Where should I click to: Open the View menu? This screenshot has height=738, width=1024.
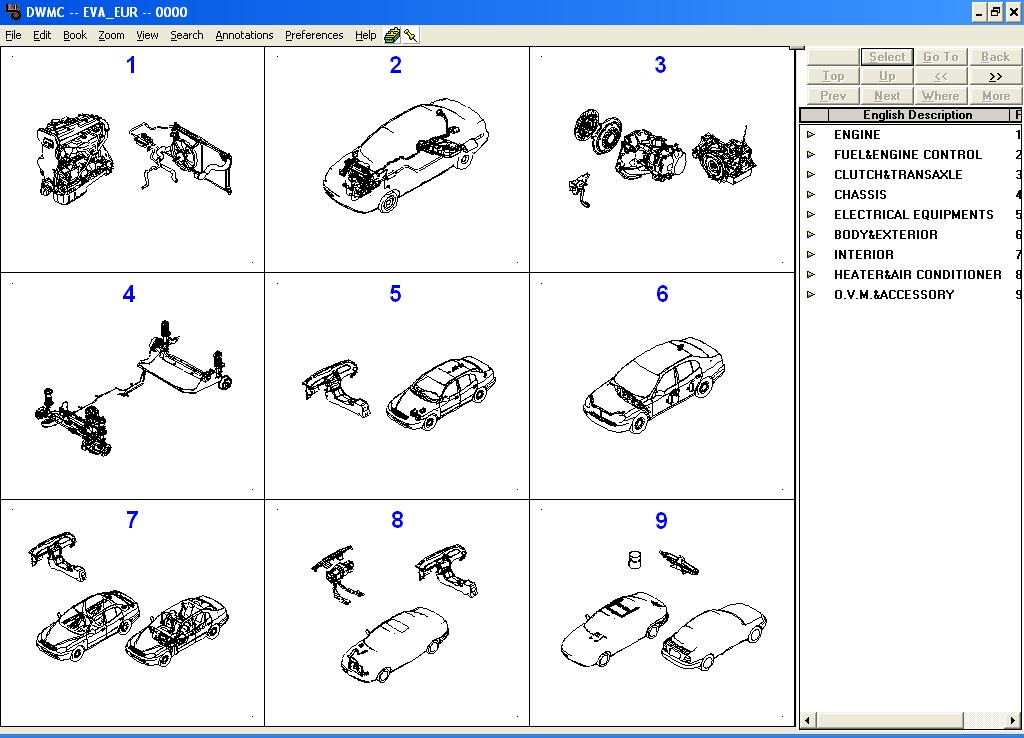[147, 35]
